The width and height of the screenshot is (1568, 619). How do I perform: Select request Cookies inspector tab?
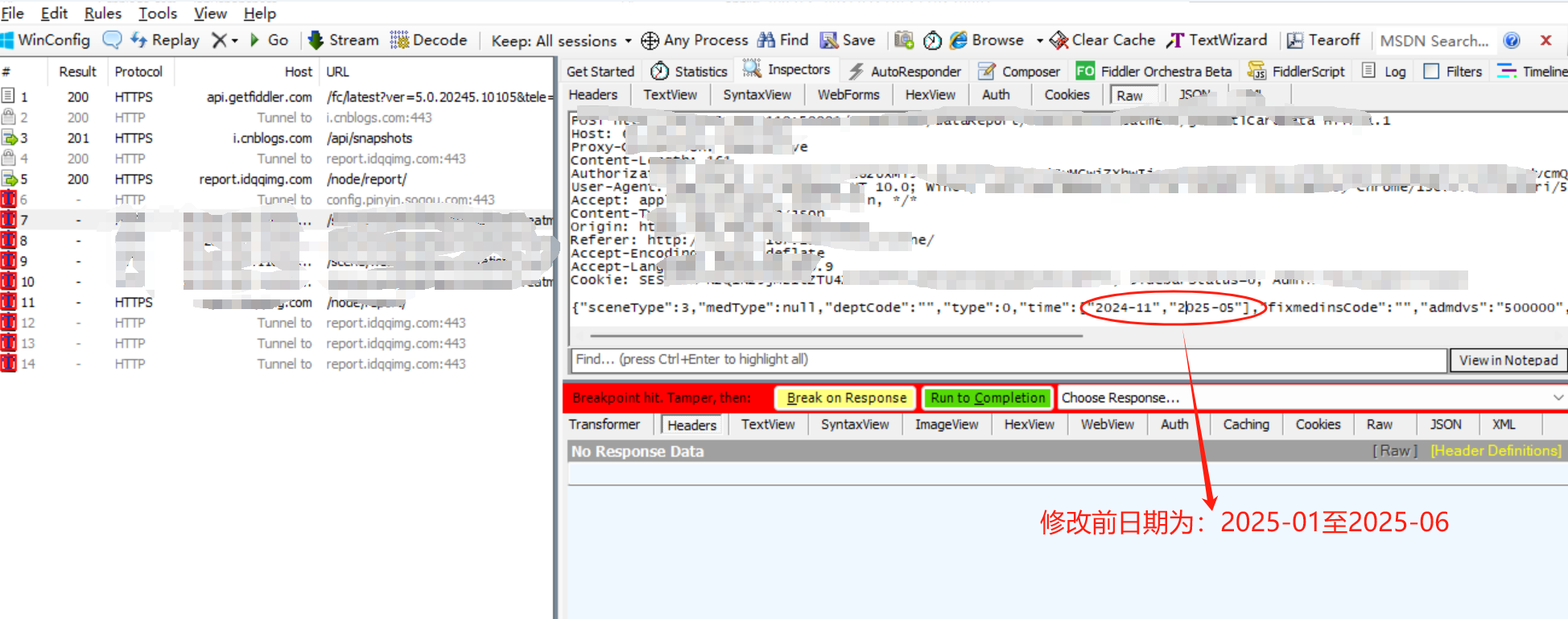coord(1067,95)
